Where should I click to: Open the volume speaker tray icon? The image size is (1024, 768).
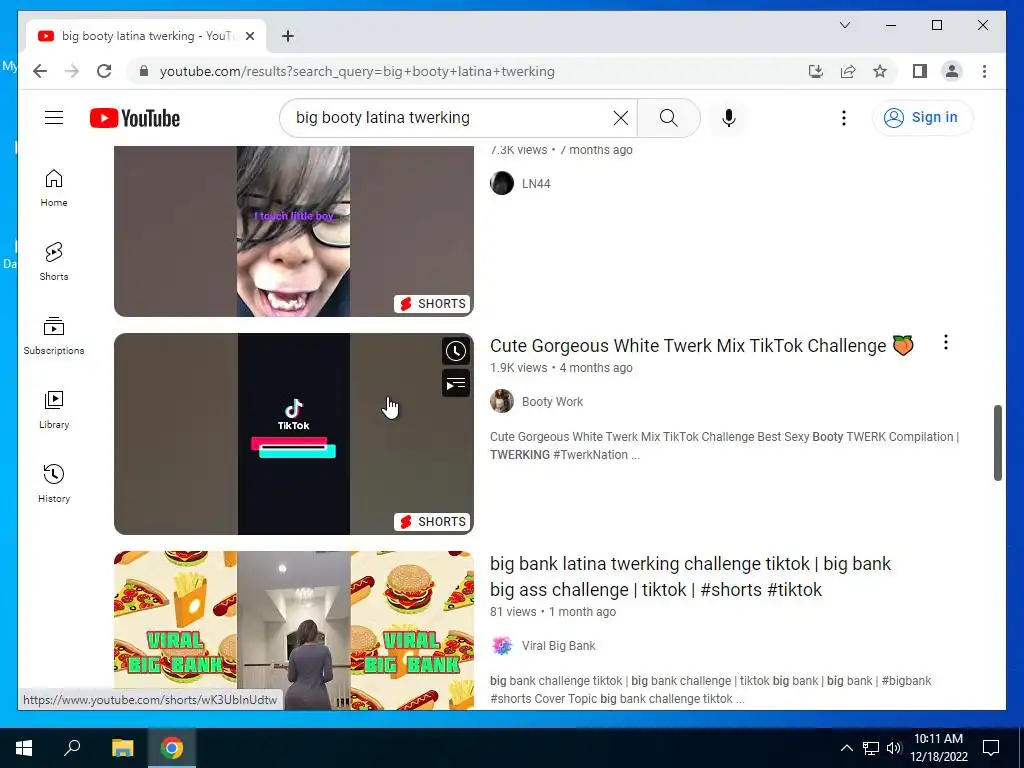point(894,748)
